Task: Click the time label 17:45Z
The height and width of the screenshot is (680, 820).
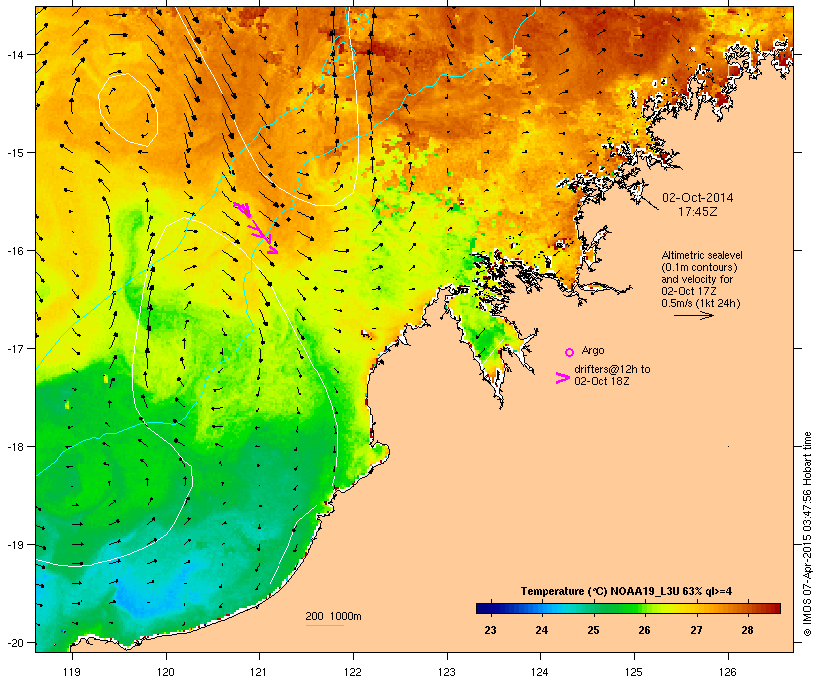Action: (x=698, y=212)
